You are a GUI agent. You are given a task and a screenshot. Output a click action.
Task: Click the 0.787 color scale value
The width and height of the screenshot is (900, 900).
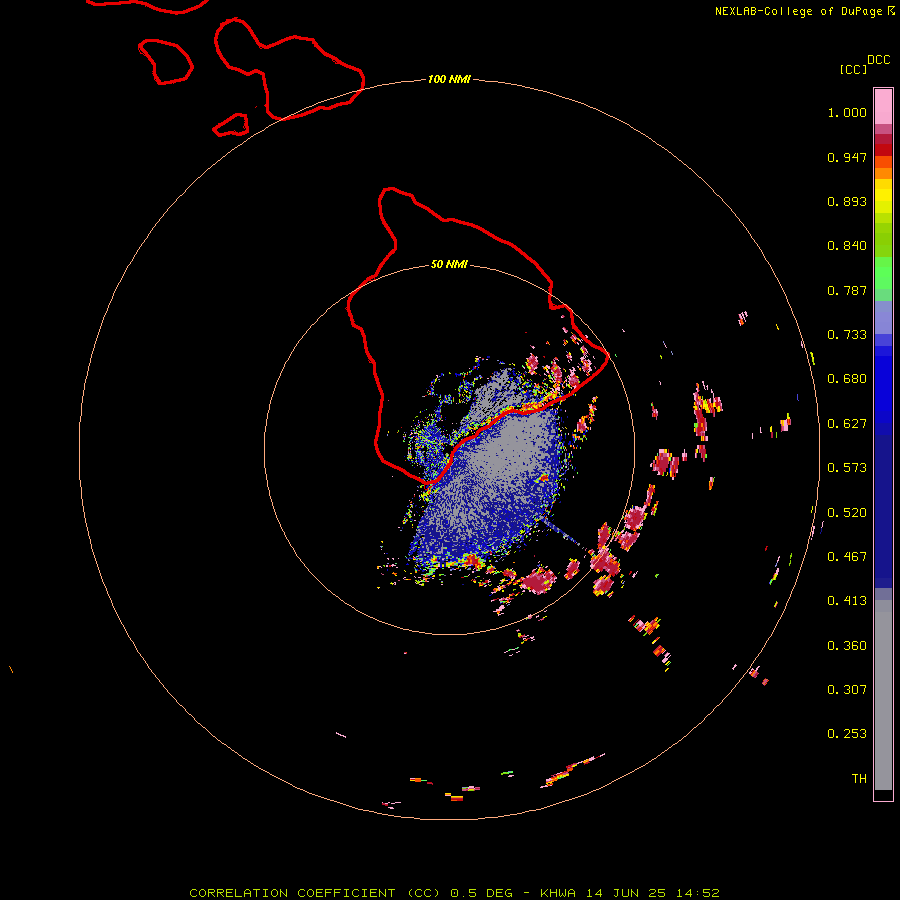click(847, 290)
